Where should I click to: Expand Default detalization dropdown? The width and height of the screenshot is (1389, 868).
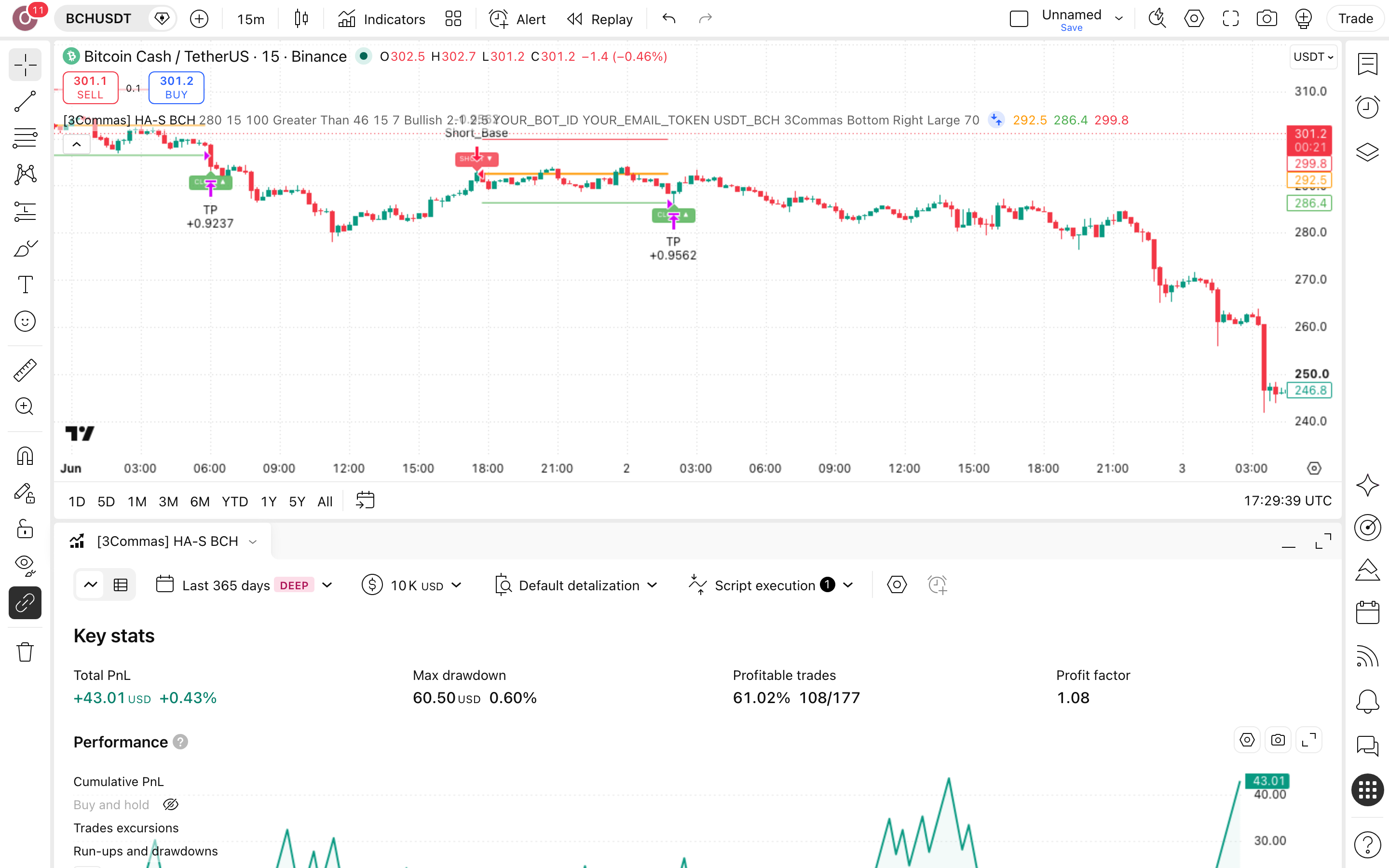[x=576, y=585]
